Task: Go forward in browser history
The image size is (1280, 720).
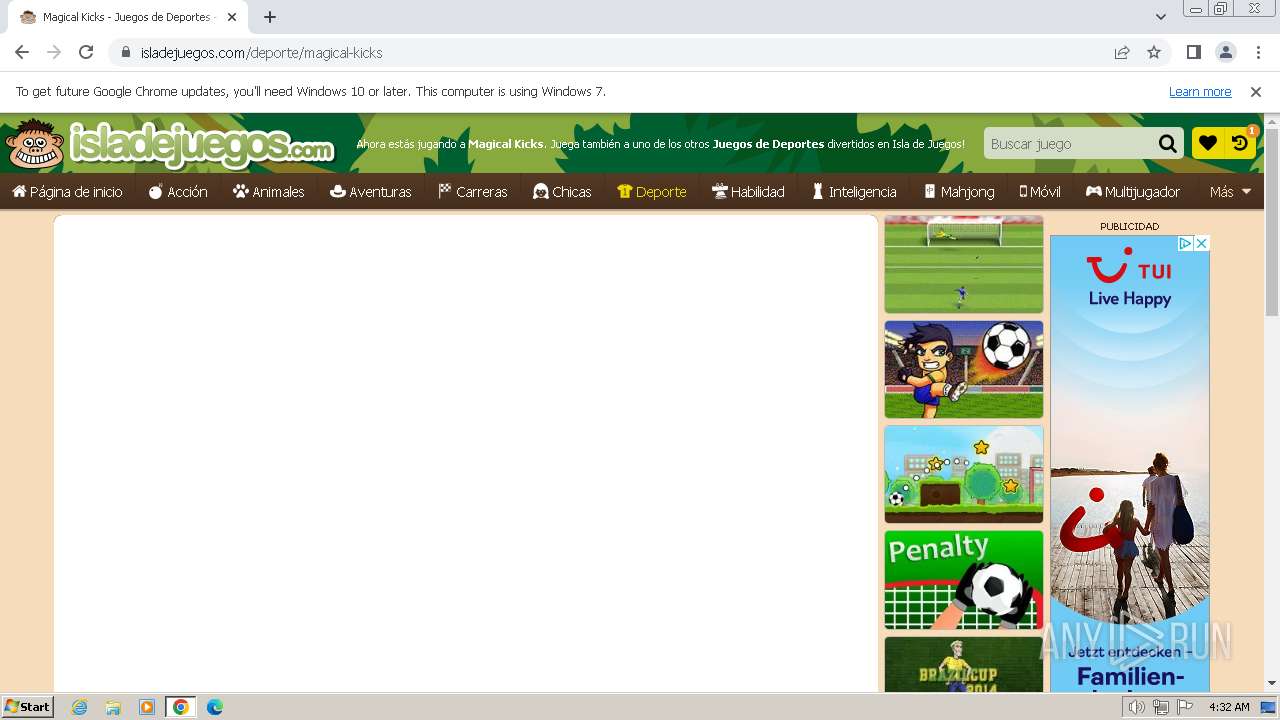Action: pyautogui.click(x=54, y=52)
